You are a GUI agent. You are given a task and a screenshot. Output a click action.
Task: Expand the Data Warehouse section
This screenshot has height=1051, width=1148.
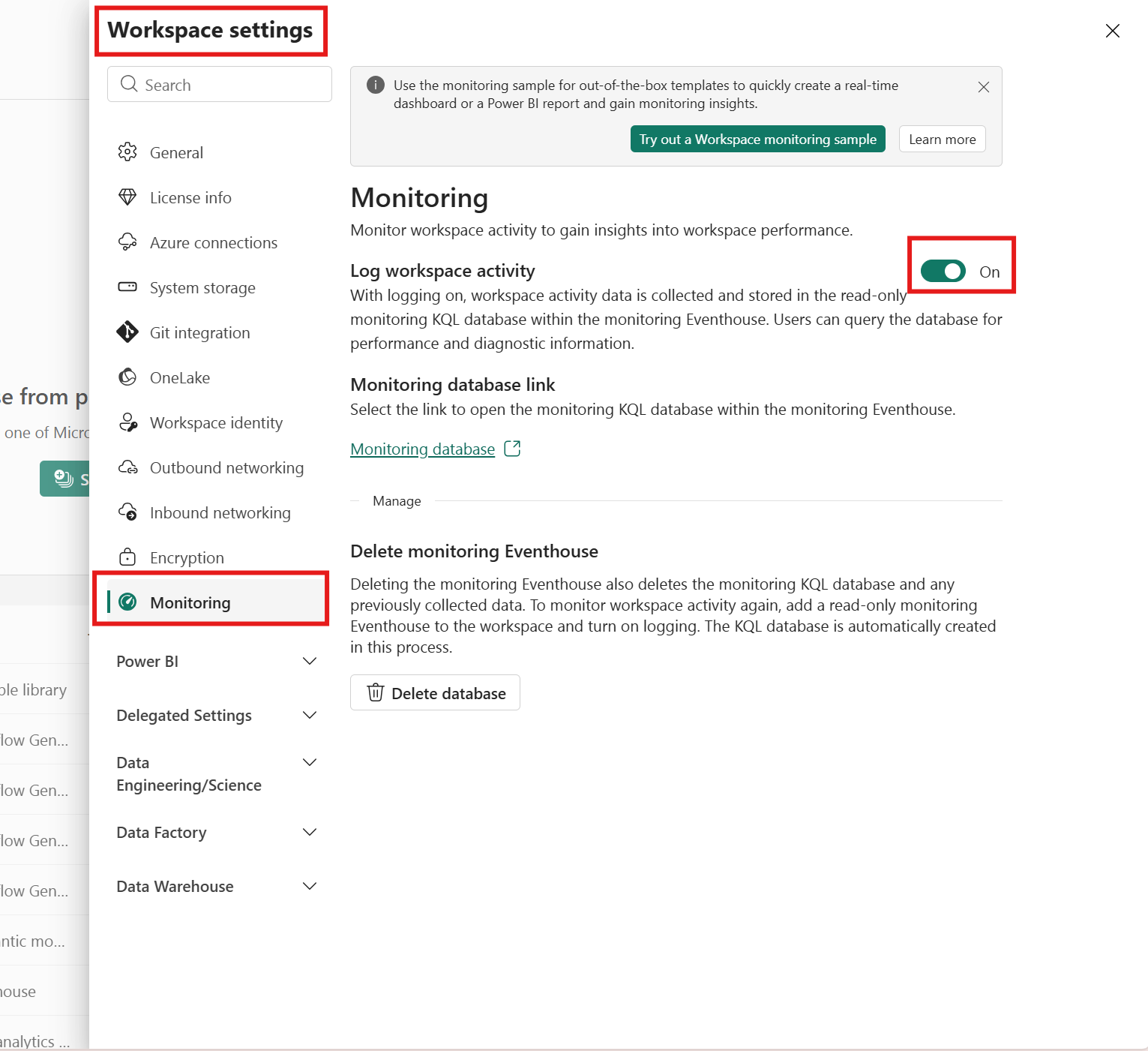tap(309, 886)
